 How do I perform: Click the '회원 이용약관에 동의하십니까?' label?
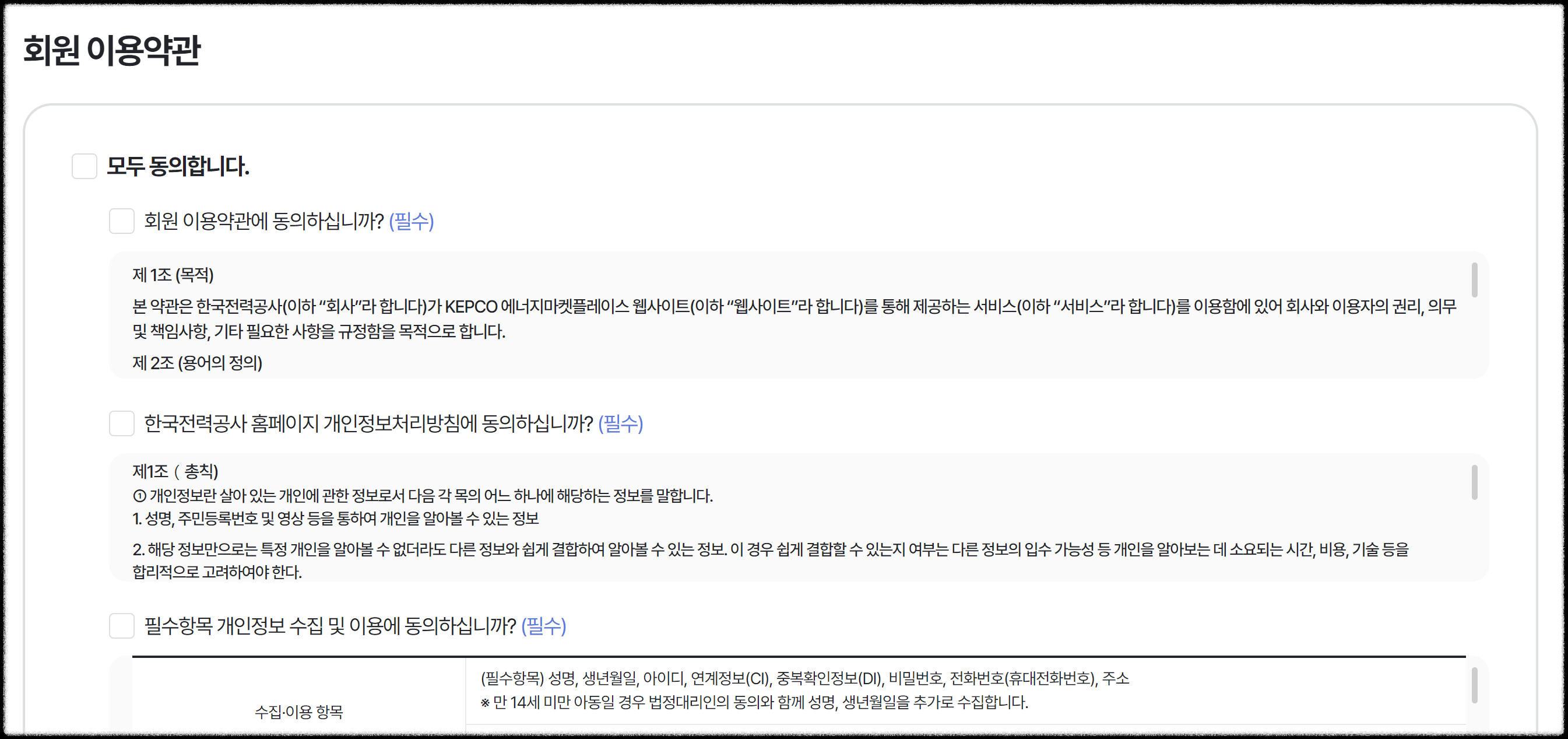click(x=263, y=220)
